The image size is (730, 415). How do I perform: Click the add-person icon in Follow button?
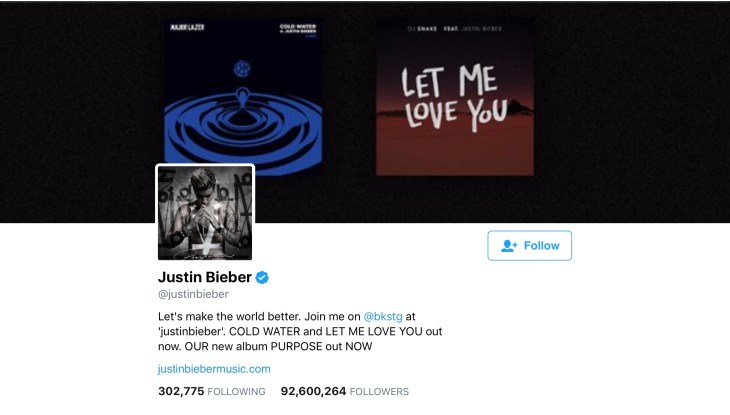coord(509,245)
